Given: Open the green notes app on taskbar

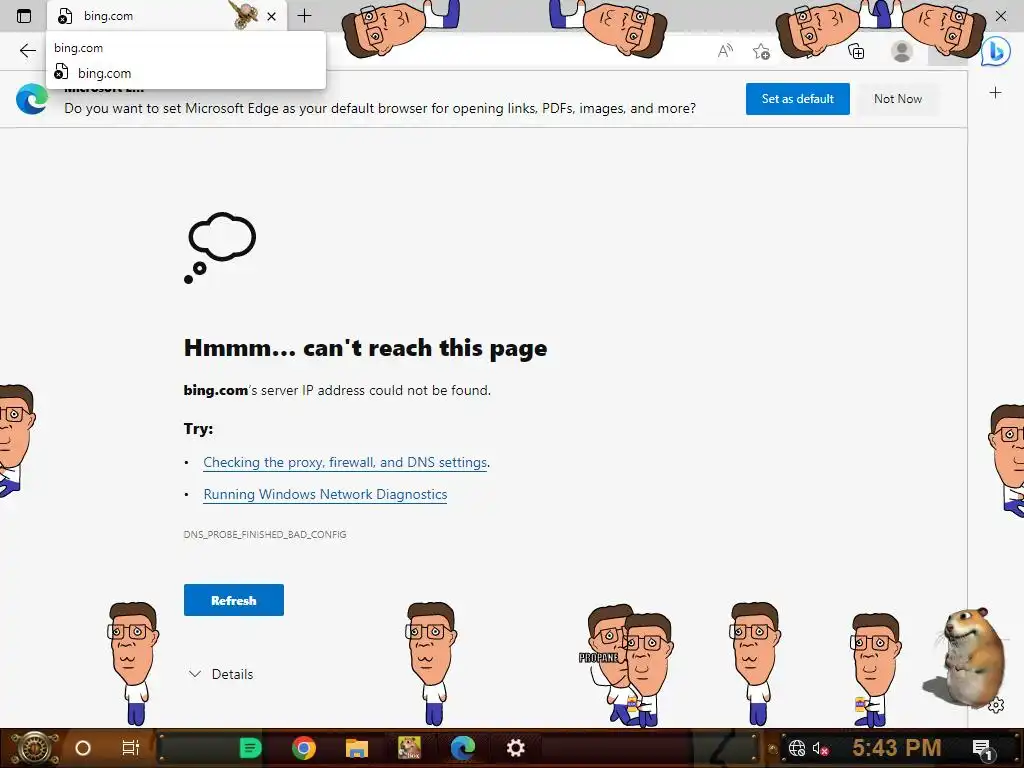Looking at the screenshot, I should [x=250, y=748].
